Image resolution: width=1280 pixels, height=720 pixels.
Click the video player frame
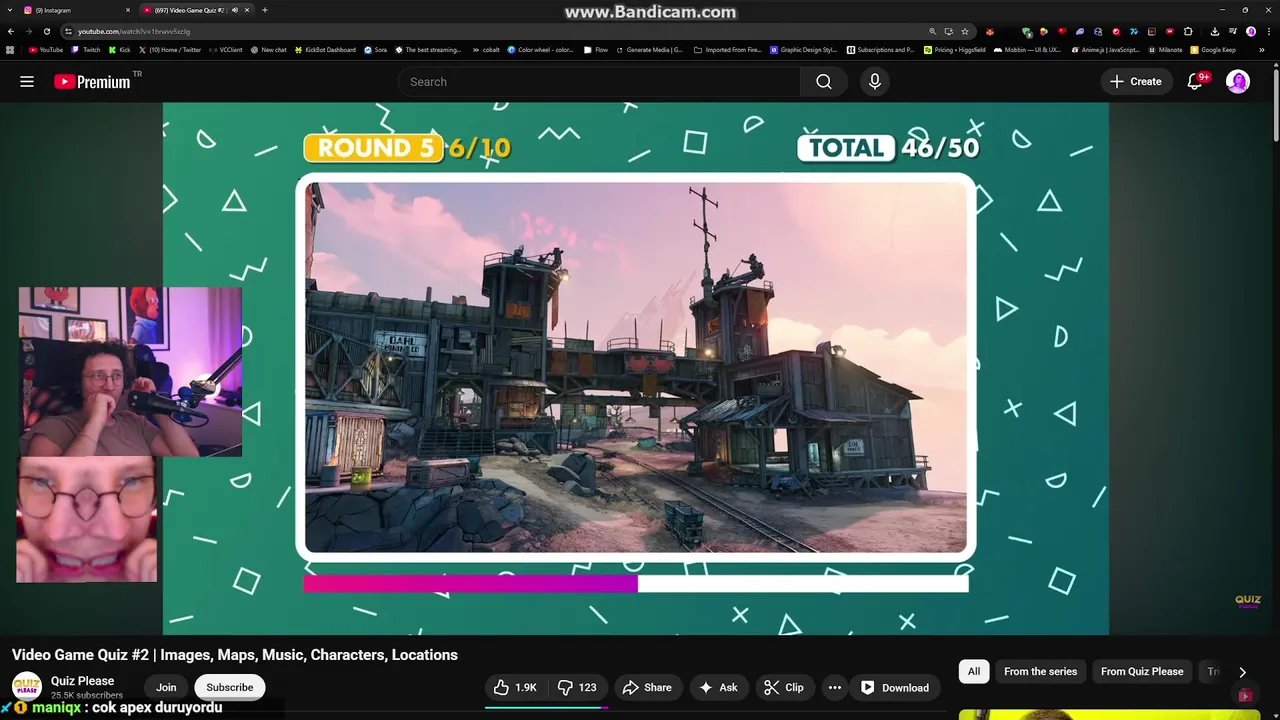point(636,368)
